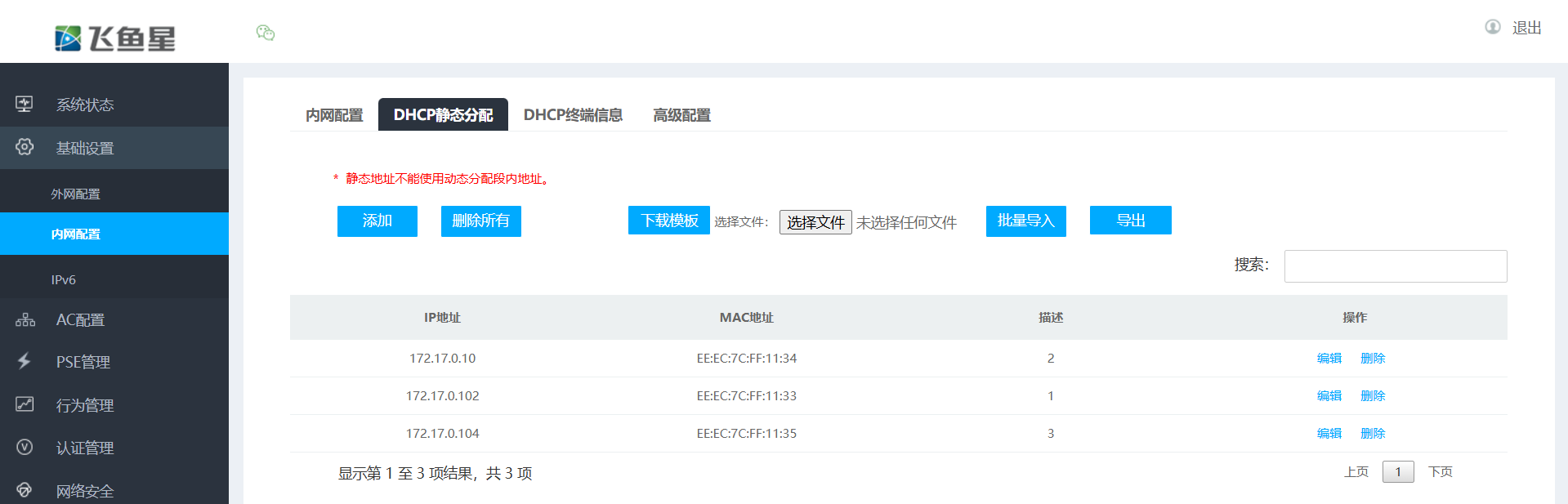
Task: Click the 选择文件 file chooser button
Action: pos(815,222)
